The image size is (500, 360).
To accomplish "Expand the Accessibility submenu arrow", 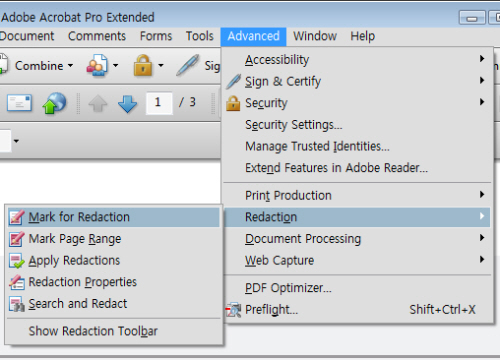I will pos(482,59).
